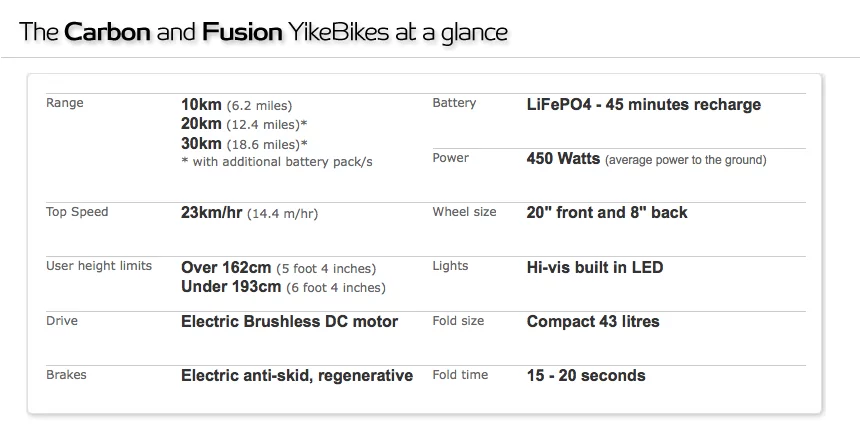Click the LiFePO4 45 minutes recharge value

tap(643, 105)
